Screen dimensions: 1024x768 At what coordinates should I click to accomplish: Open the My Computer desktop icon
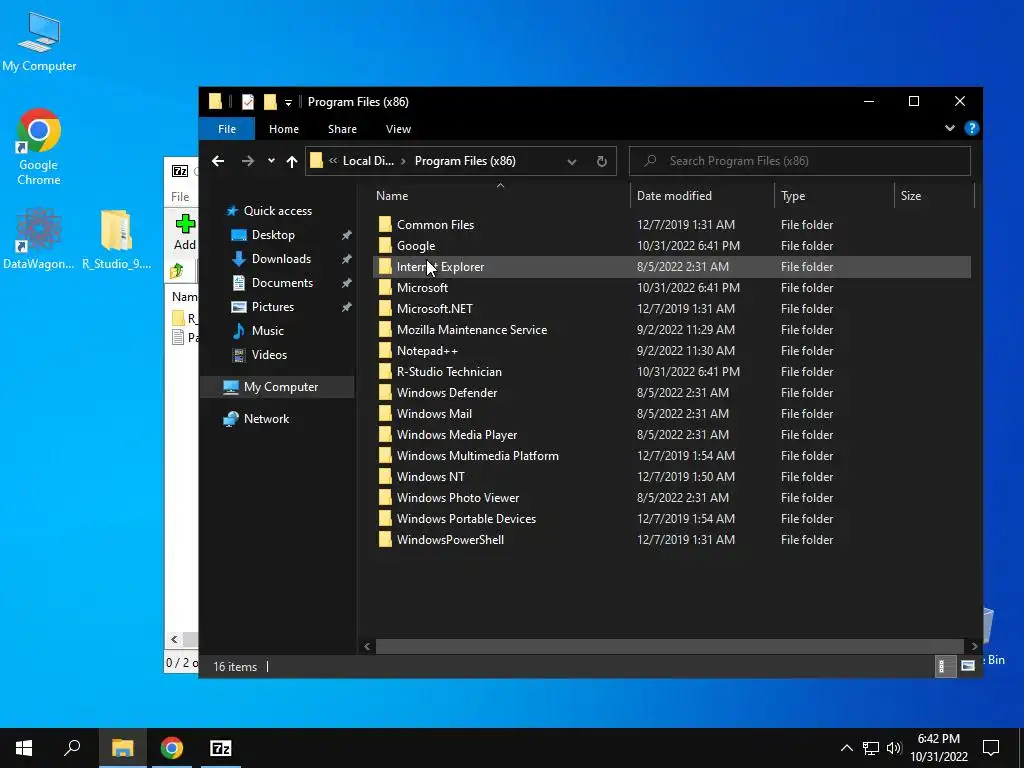click(39, 41)
